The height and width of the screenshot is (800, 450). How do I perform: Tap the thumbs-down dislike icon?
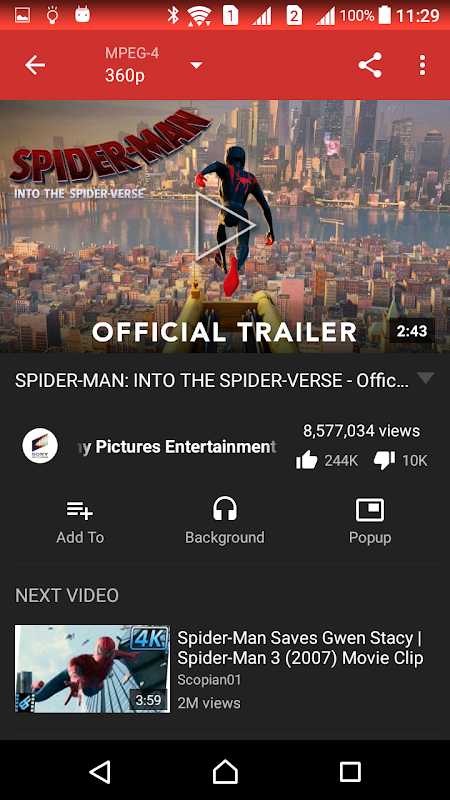click(x=384, y=461)
